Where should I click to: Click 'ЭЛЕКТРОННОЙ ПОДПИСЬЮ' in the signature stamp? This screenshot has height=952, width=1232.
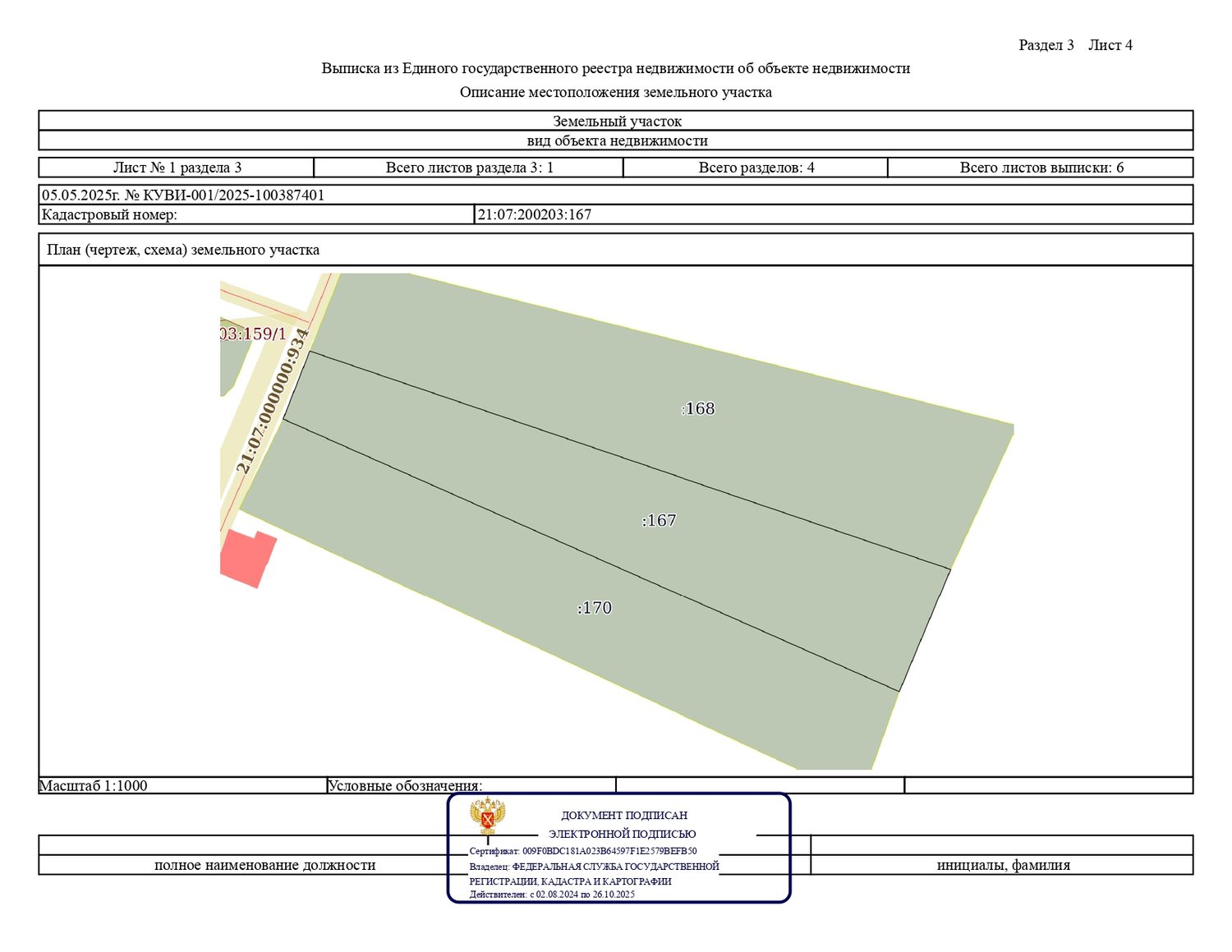(x=623, y=834)
